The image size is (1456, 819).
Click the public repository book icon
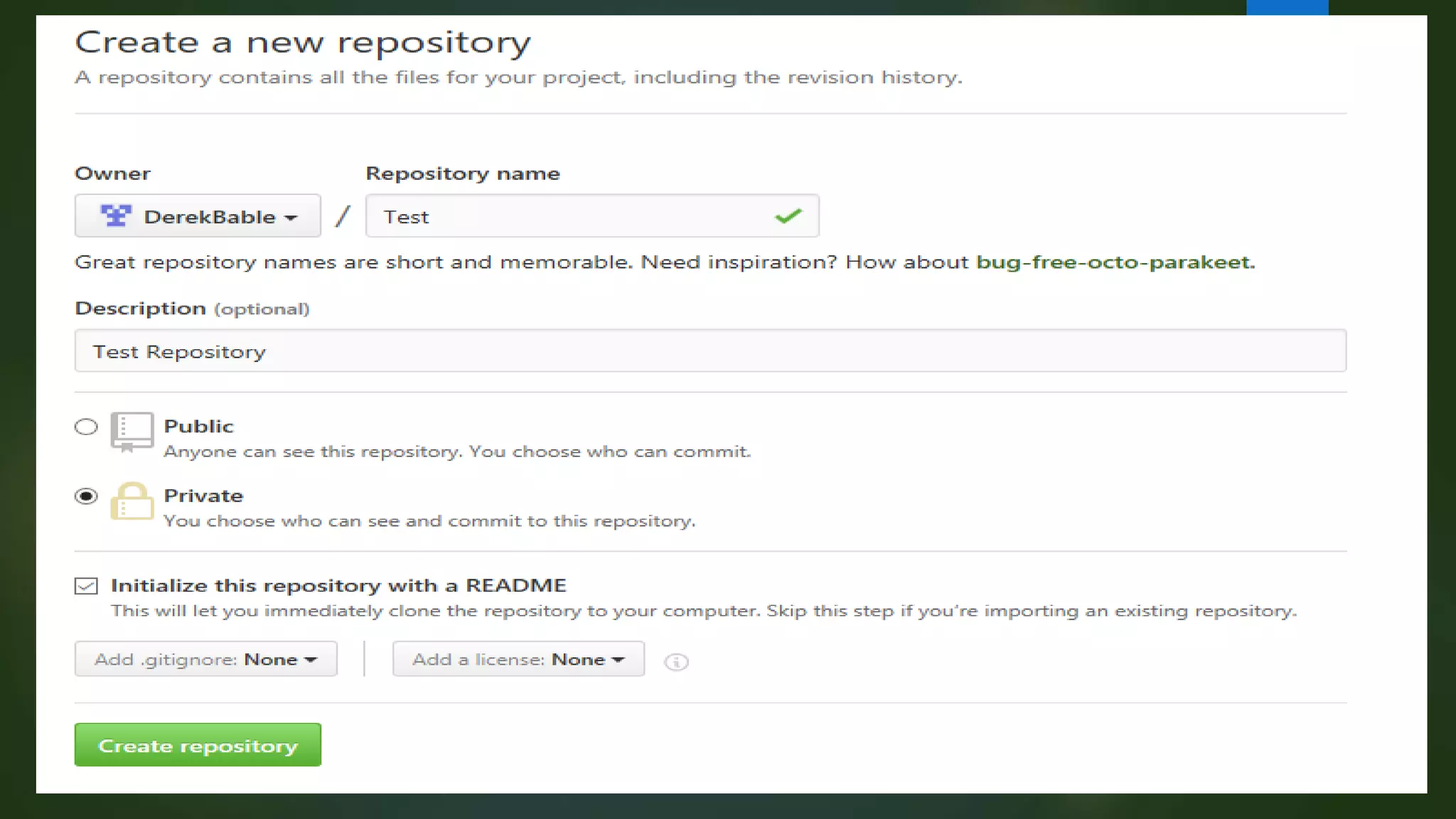coord(132,431)
